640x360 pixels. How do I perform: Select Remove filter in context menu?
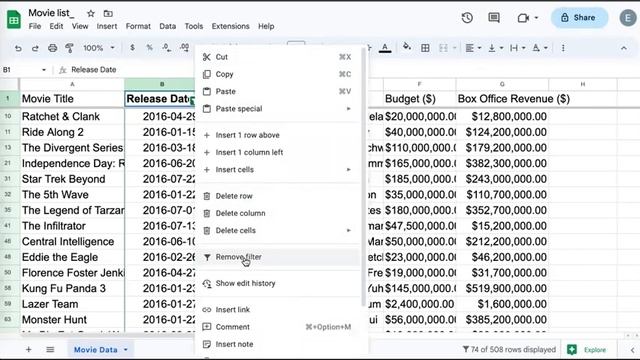pyautogui.click(x=278, y=257)
